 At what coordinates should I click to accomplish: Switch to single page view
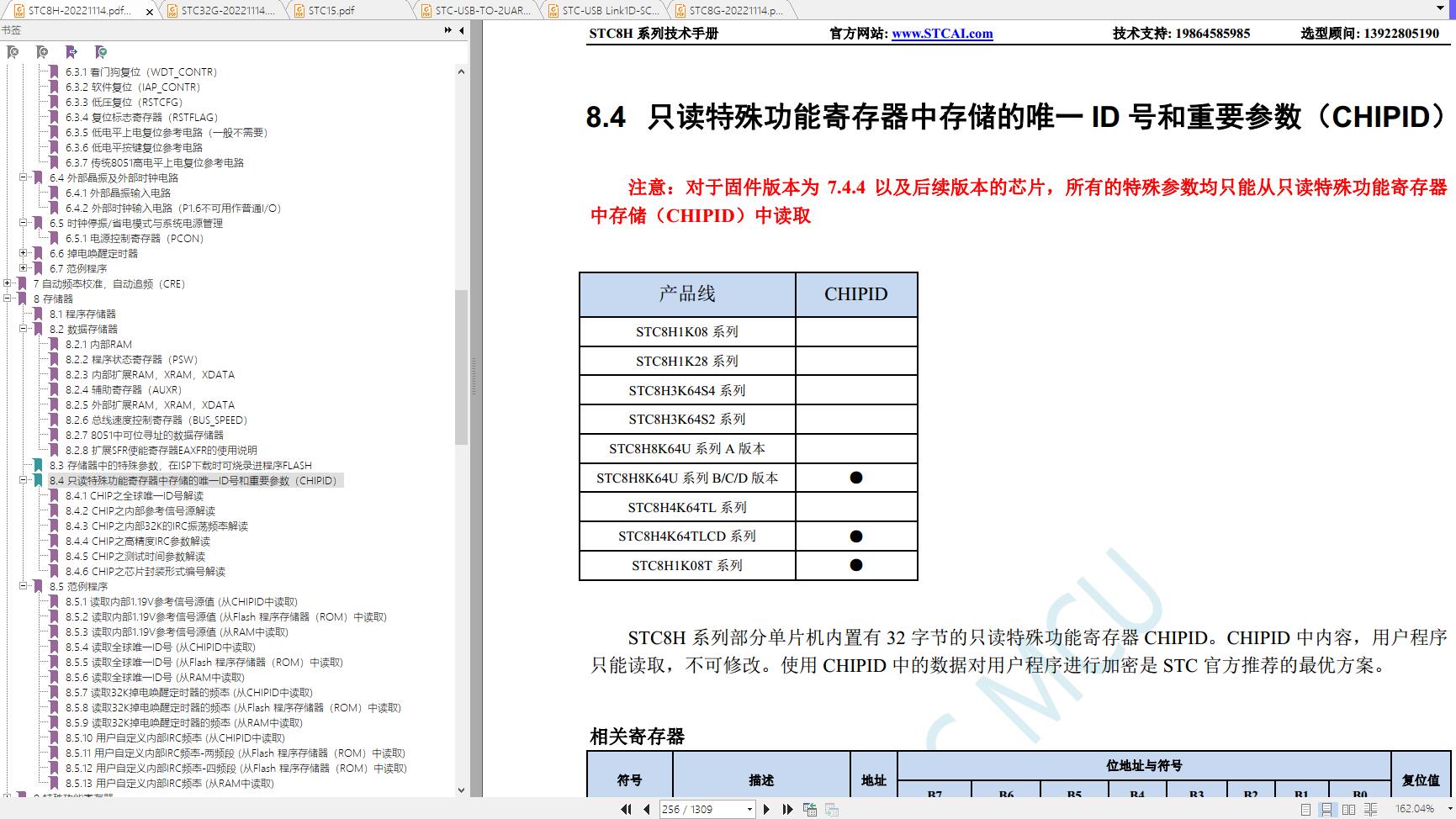[x=1305, y=809]
